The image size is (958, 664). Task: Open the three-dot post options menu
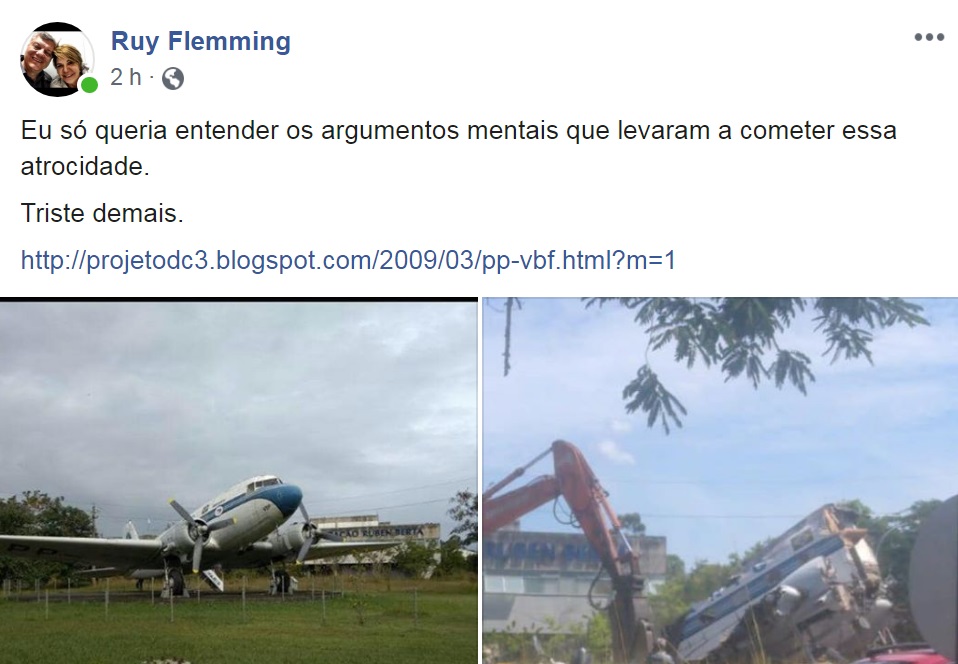(x=929, y=37)
